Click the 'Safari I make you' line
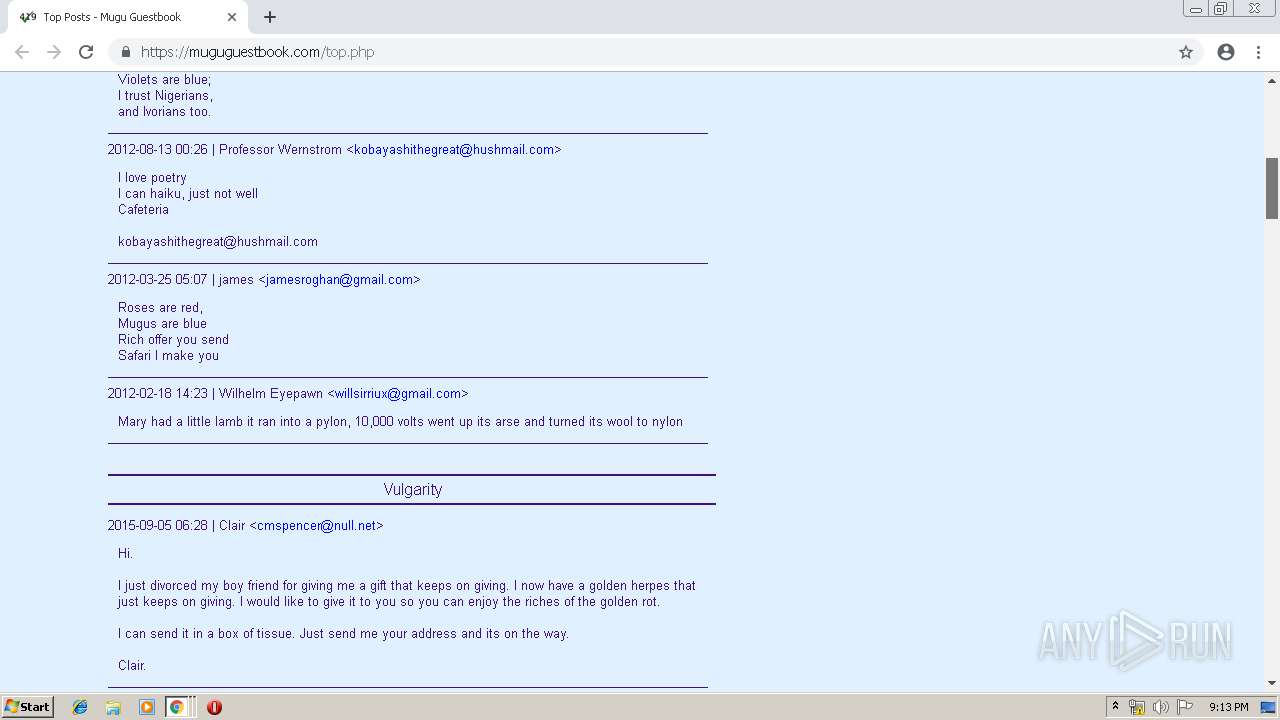Screen dimensions: 1280x720 (x=168, y=355)
